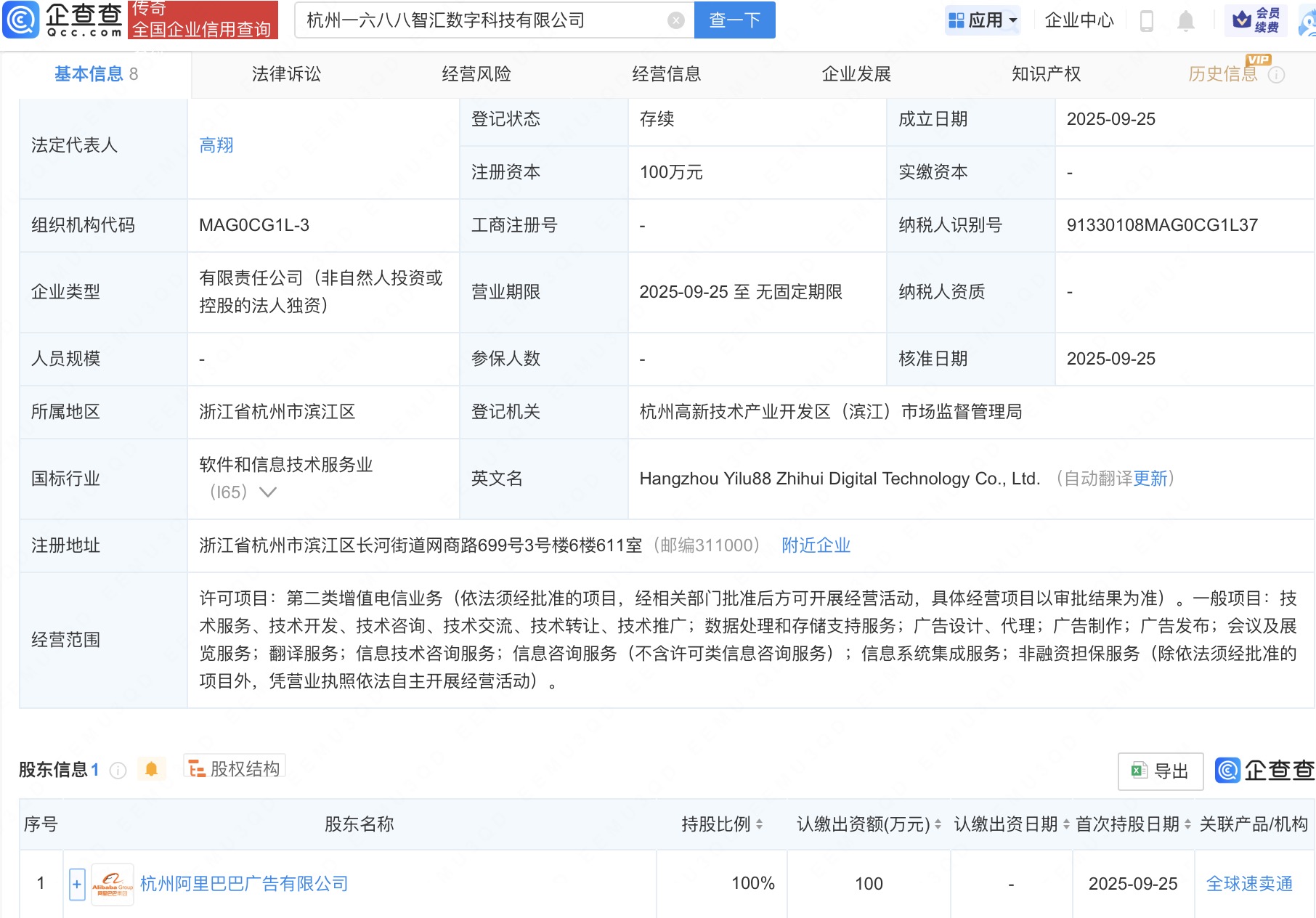
Task: Open the notification bell in header
Action: [x=1185, y=21]
